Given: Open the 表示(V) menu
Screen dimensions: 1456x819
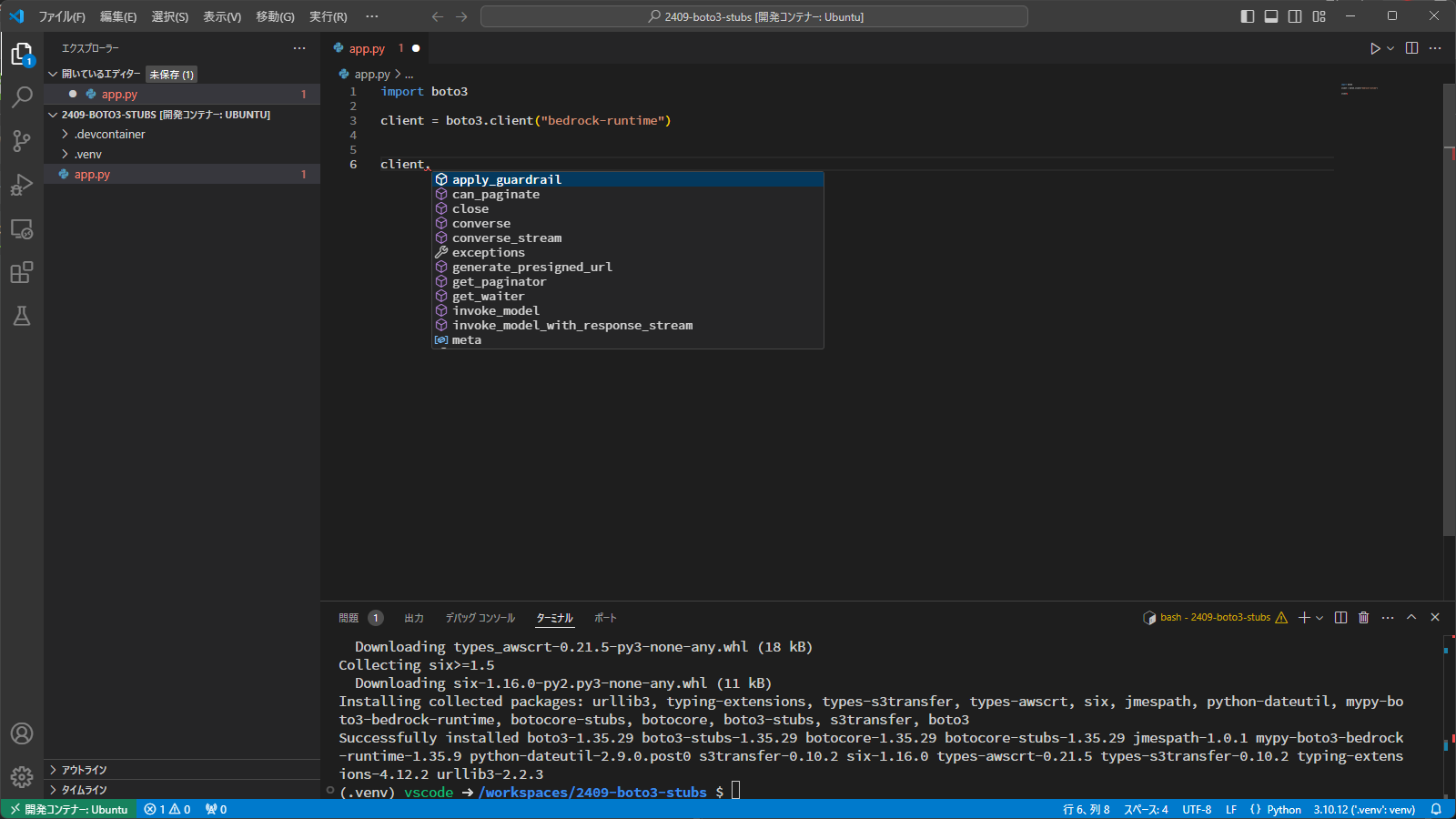Looking at the screenshot, I should [222, 16].
